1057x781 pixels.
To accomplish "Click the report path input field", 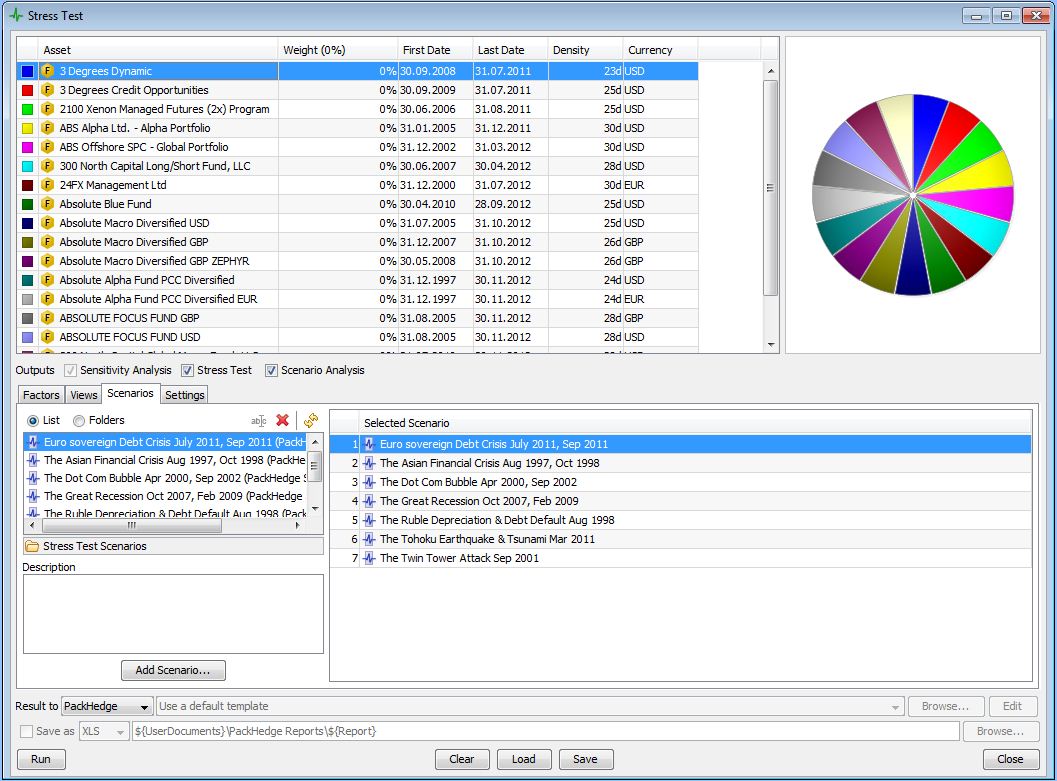I will tap(545, 731).
